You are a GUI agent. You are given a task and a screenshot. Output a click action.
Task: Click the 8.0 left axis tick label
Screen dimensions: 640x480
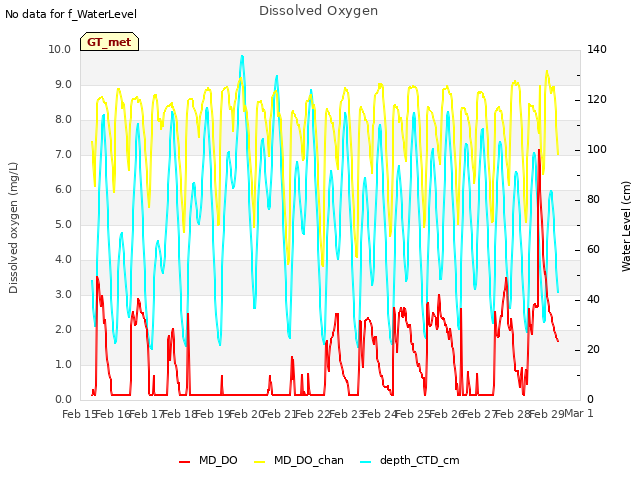point(63,120)
